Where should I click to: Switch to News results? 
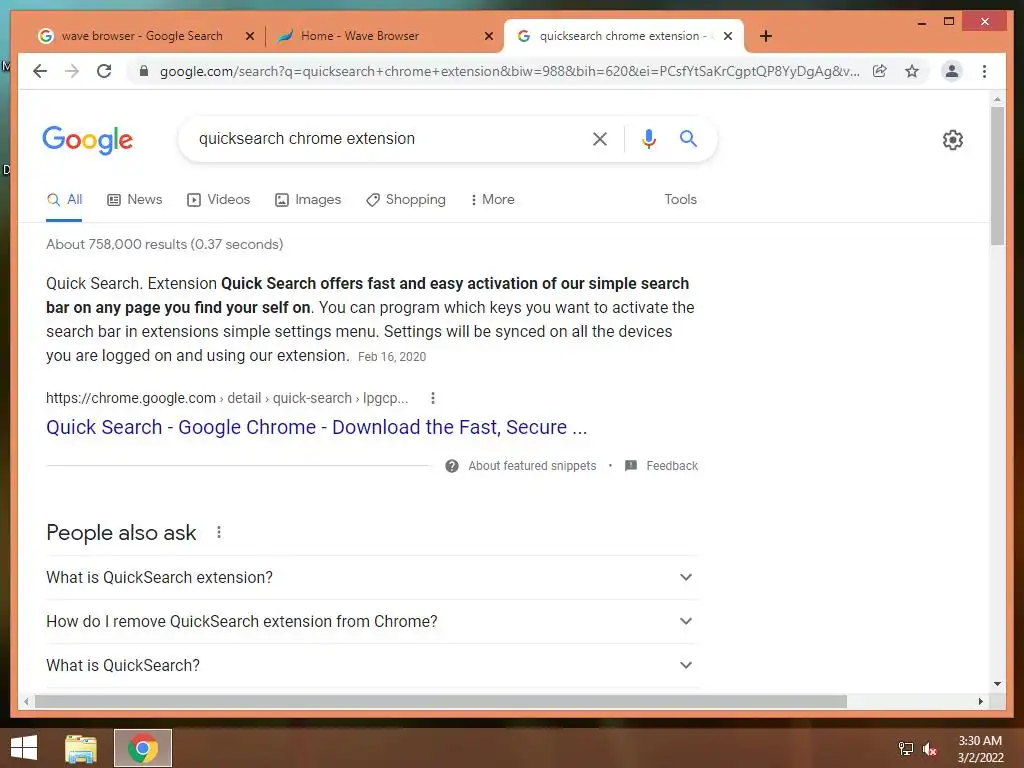pos(135,200)
